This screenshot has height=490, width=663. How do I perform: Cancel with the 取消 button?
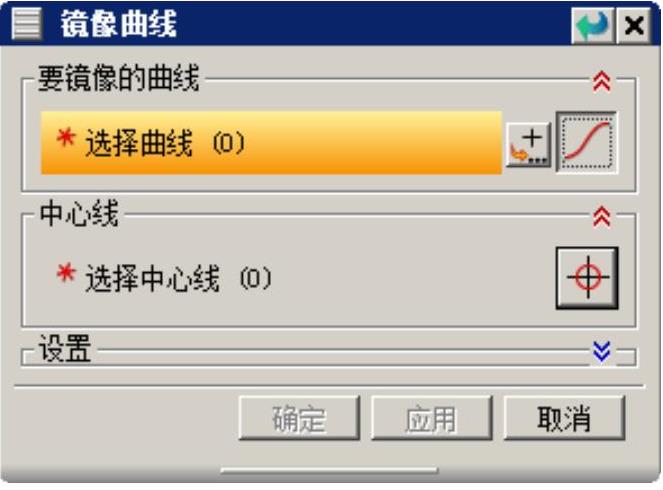coord(564,418)
